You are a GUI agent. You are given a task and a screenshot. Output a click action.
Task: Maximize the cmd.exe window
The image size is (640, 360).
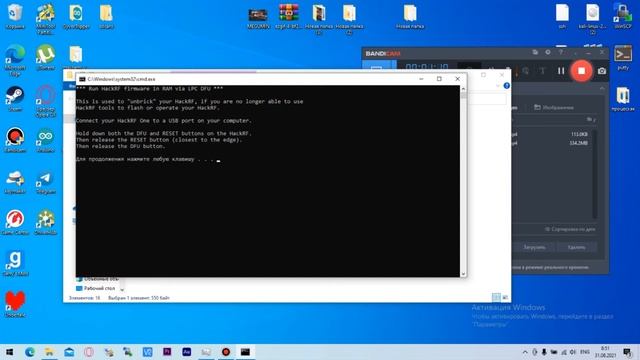(x=439, y=79)
